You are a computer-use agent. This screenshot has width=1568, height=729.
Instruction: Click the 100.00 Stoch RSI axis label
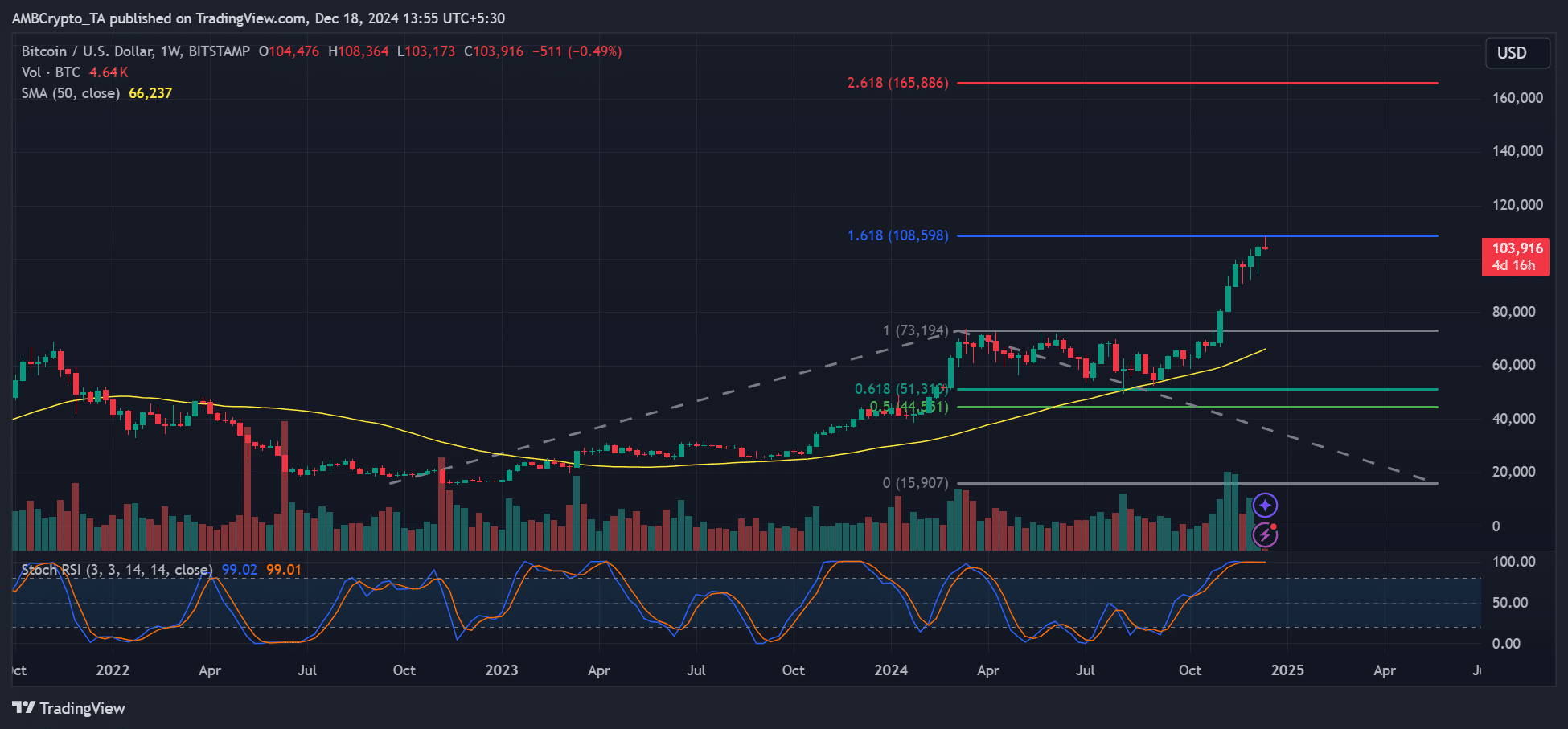click(x=1514, y=562)
